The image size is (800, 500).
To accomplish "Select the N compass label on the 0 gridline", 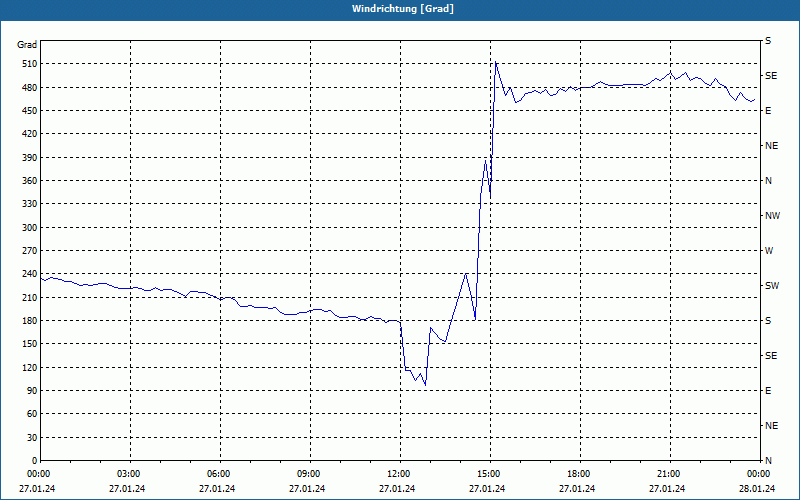I will coord(768,461).
